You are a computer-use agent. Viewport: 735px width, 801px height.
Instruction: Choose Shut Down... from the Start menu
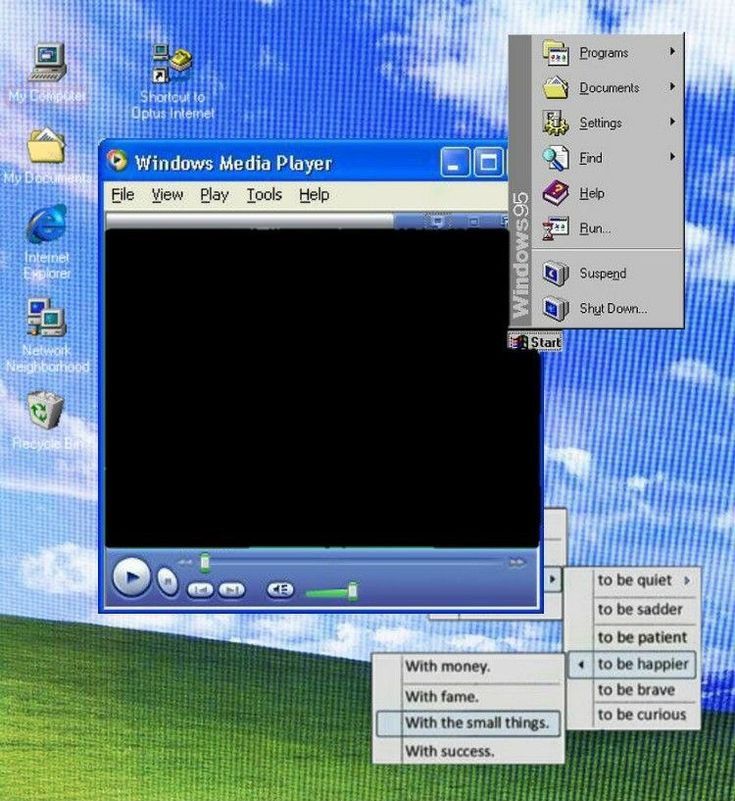click(613, 309)
